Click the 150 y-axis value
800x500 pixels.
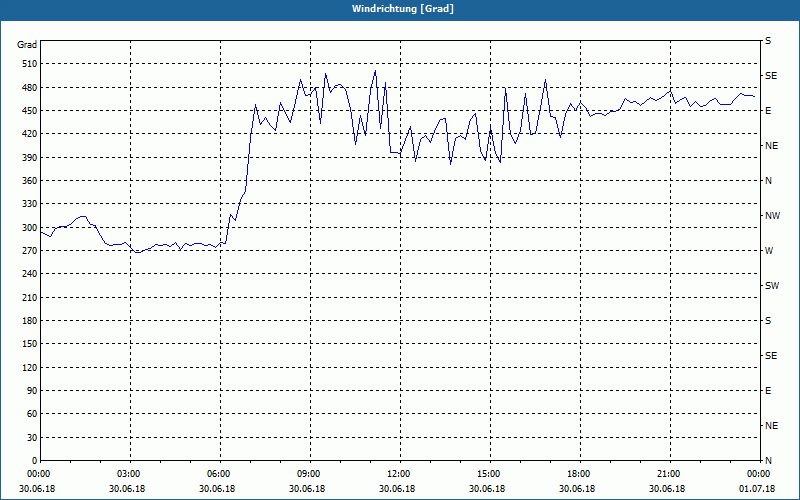pos(30,344)
